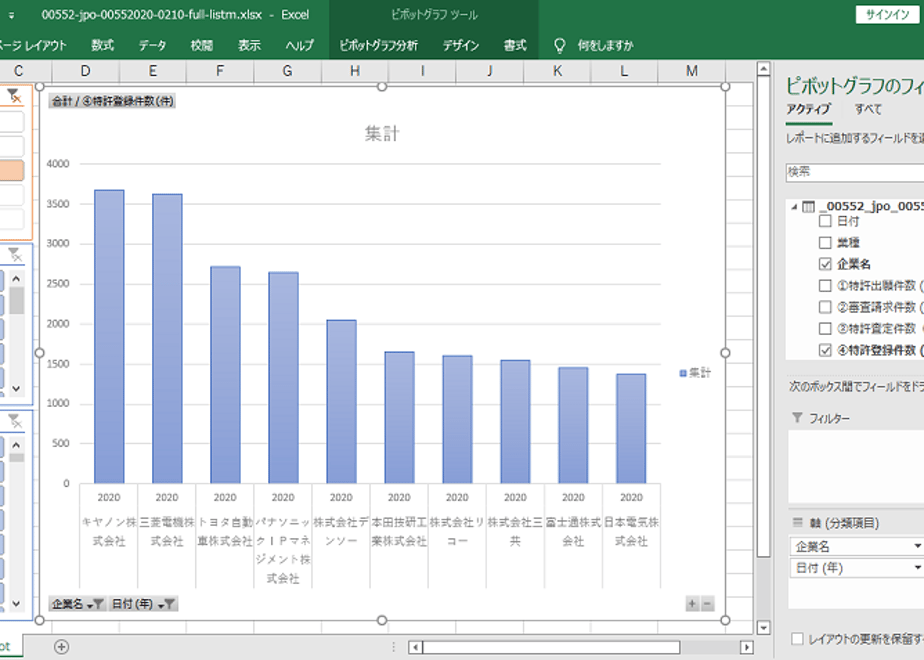Viewport: 924px width, 660px height.
Task: Select the chart title 集計
Action: tap(382, 134)
